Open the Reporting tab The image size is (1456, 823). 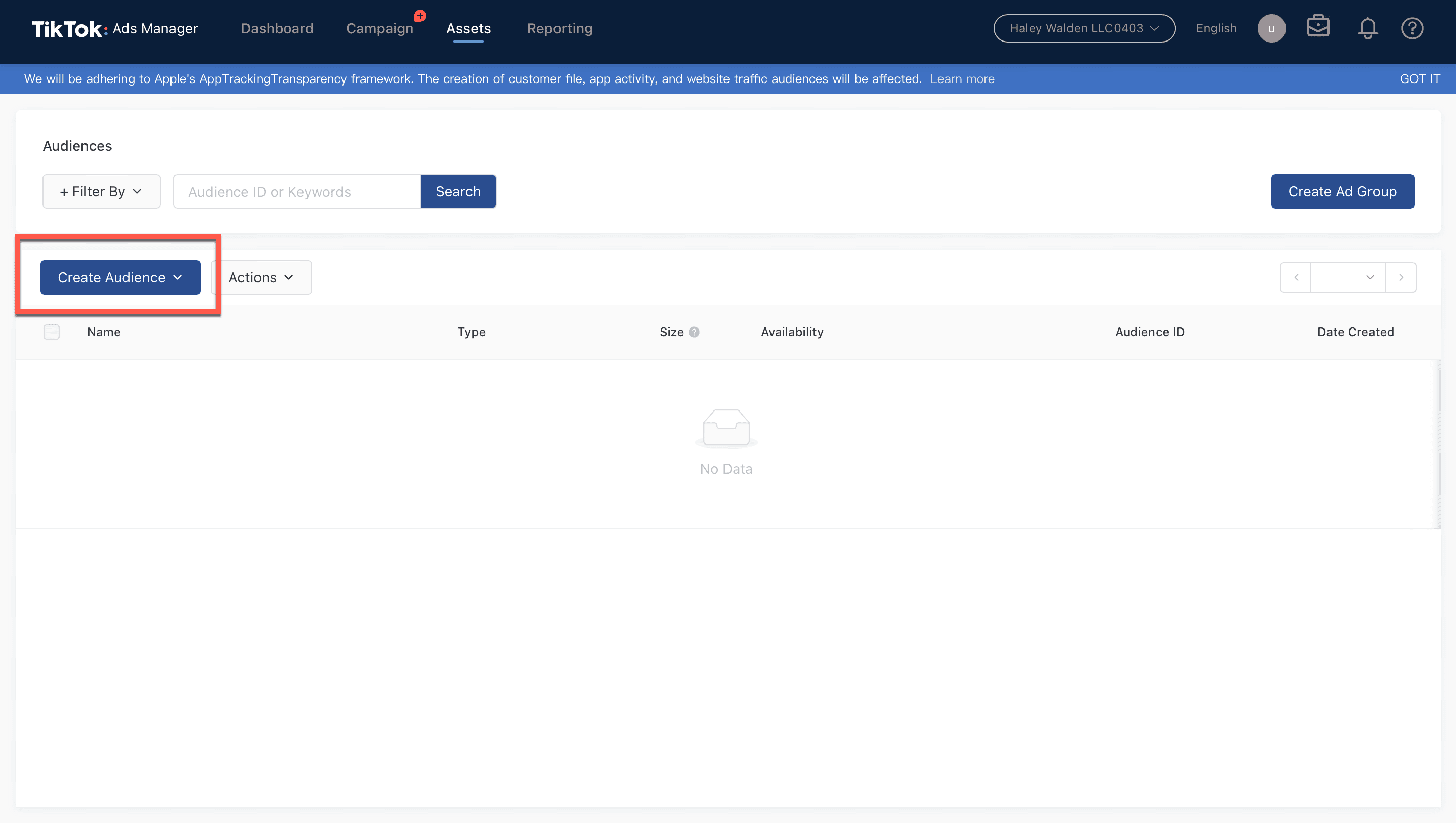click(x=560, y=28)
